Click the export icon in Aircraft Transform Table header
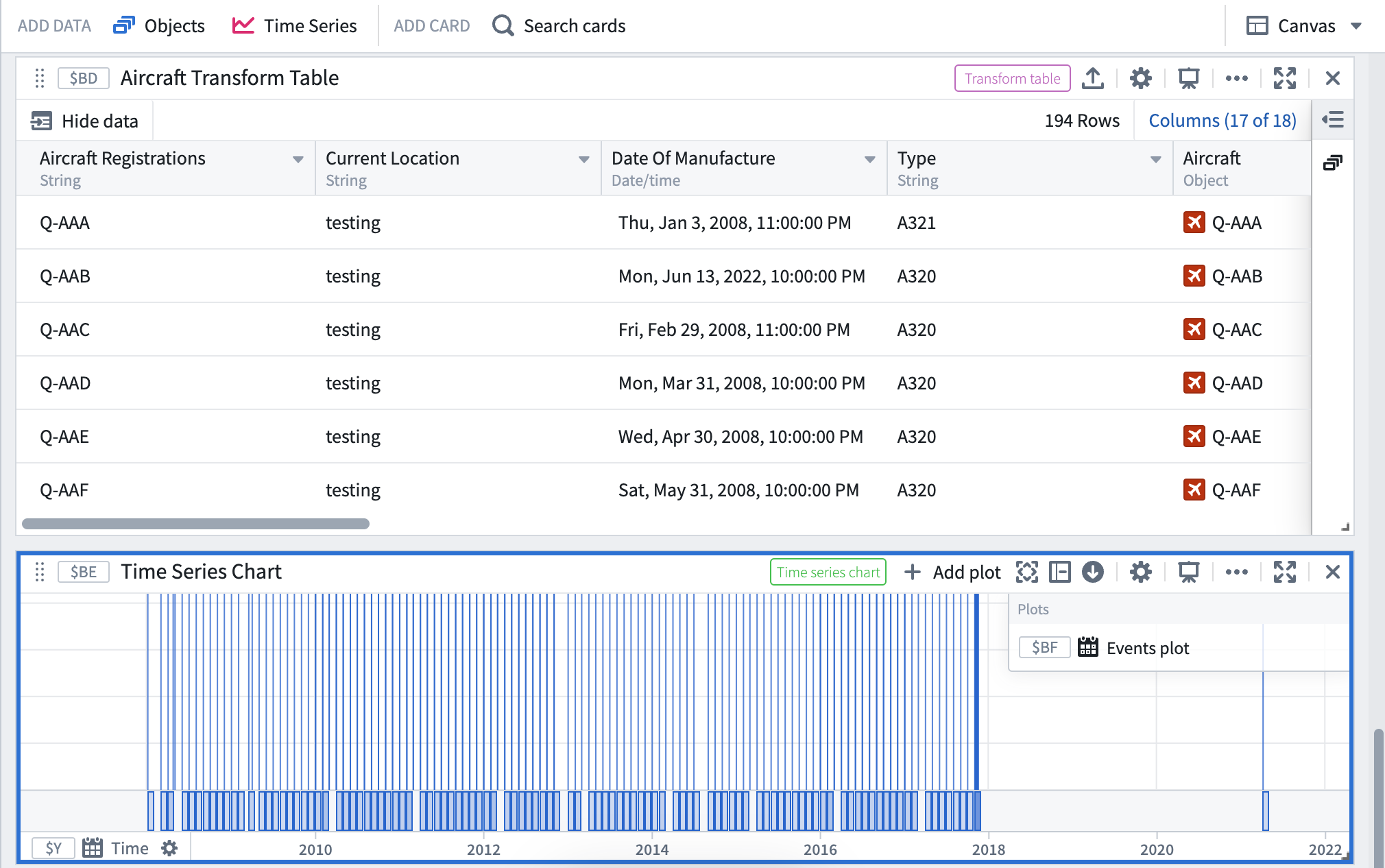This screenshot has width=1385, height=868. [1093, 78]
